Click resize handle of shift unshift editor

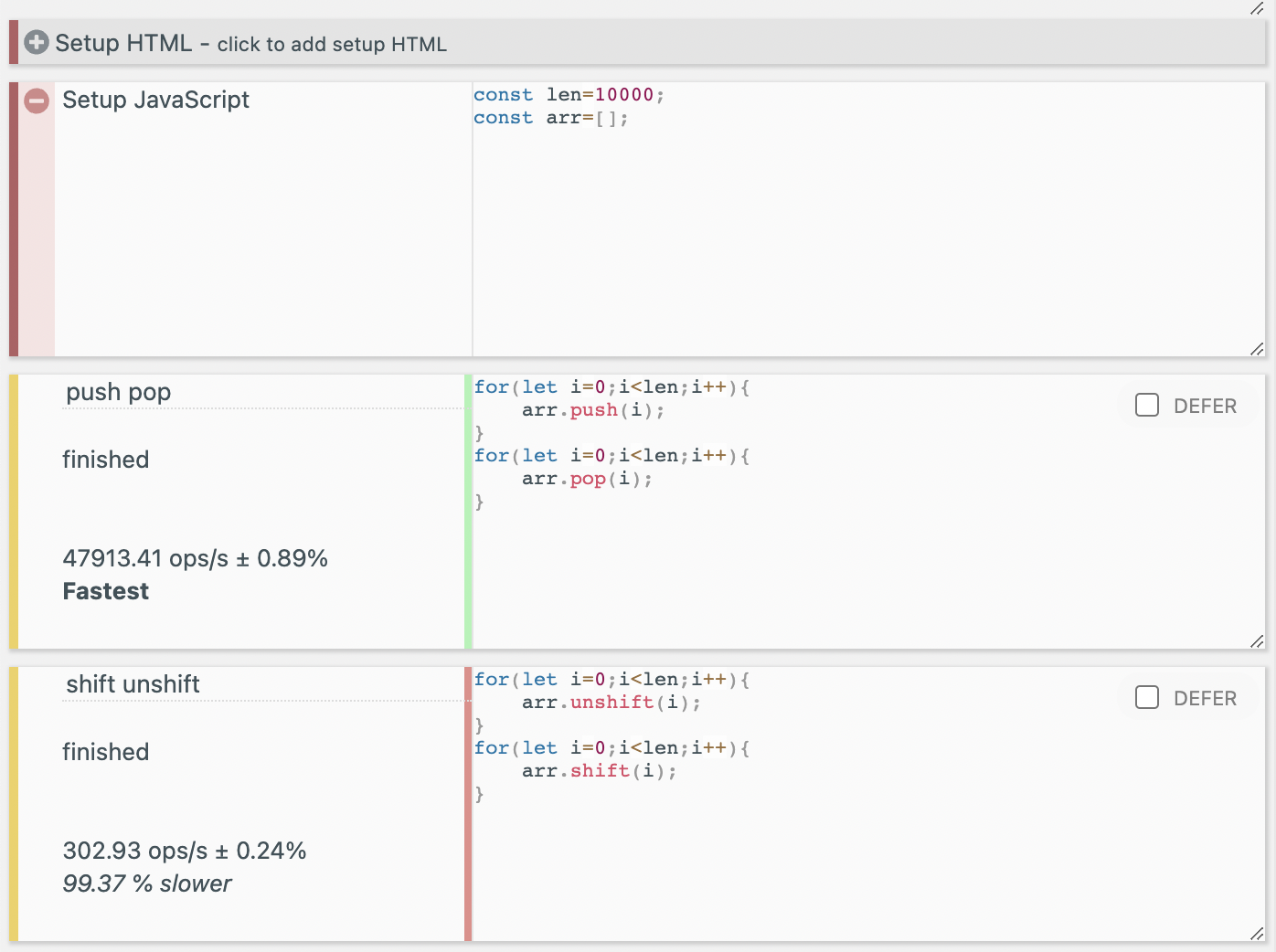1257,934
